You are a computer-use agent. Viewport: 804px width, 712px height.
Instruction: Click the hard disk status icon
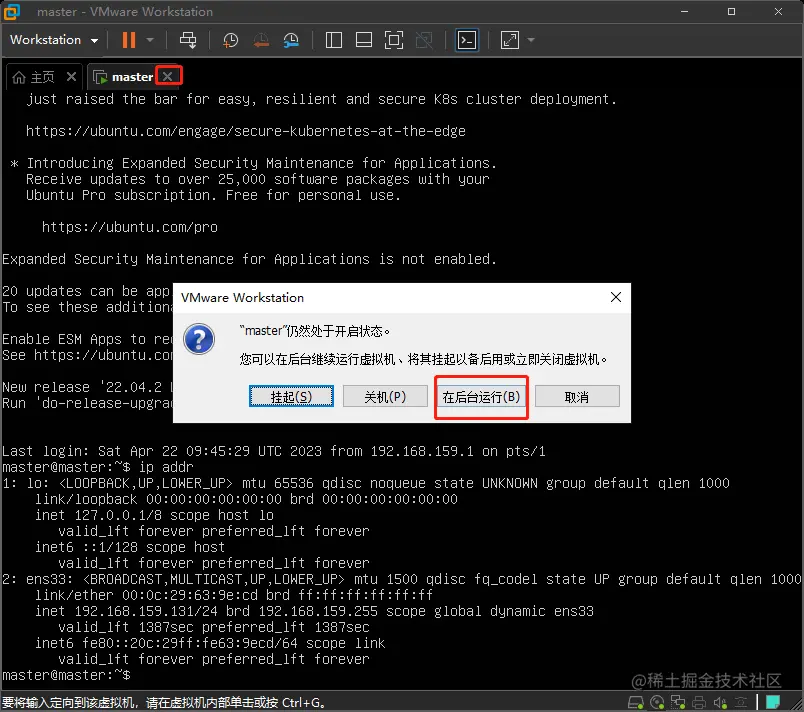pyautogui.click(x=636, y=702)
